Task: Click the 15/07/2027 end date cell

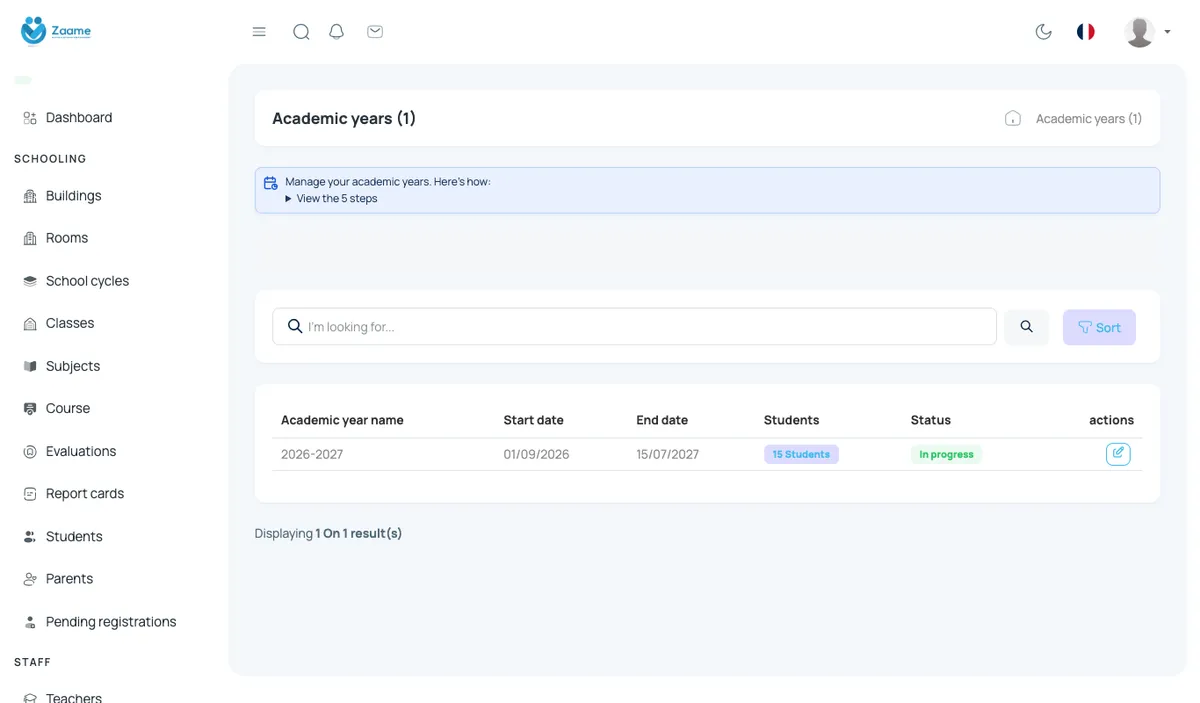Action: click(667, 454)
